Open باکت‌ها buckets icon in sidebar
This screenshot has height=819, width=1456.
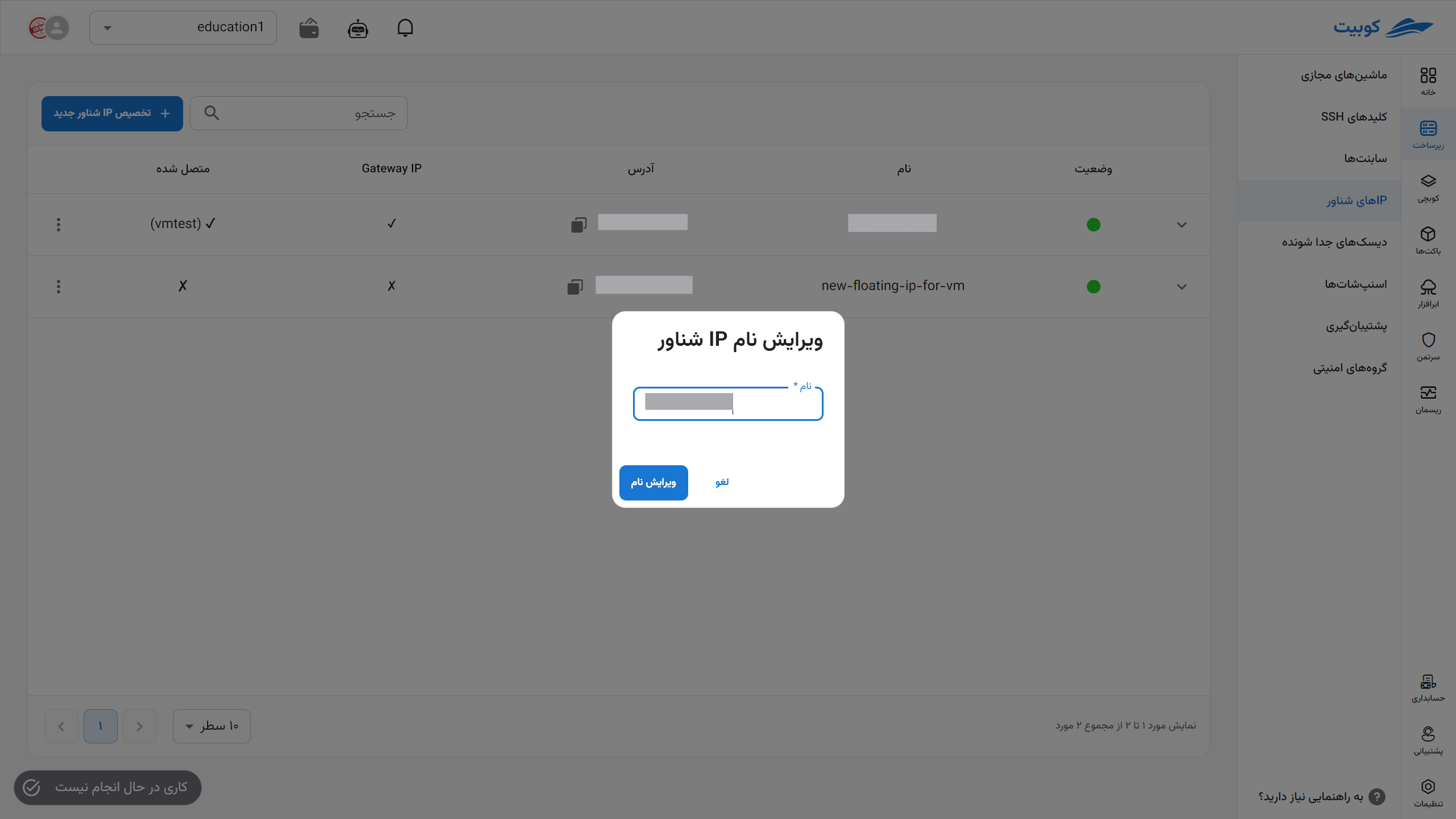coord(1428,240)
